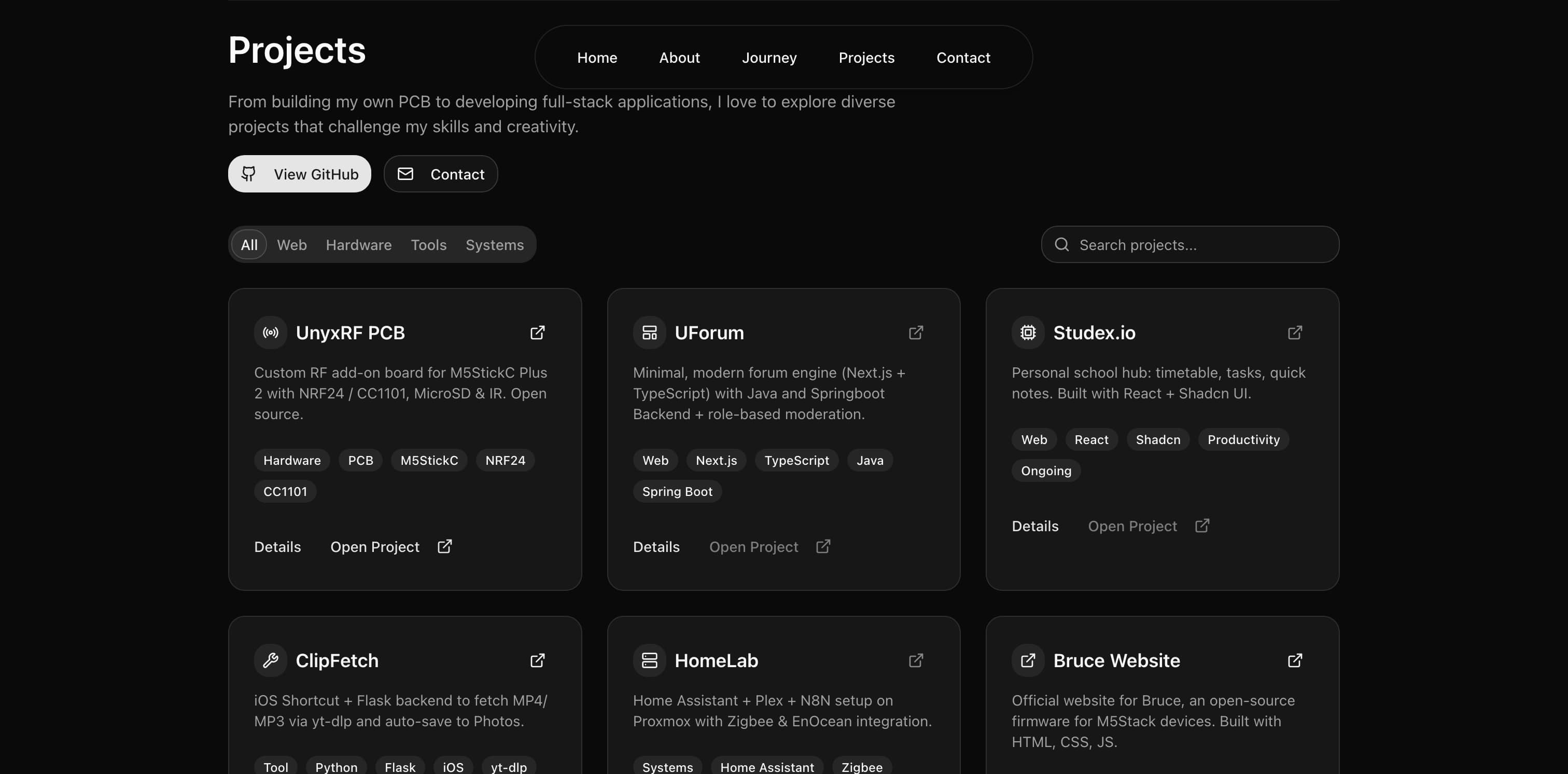1568x774 pixels.
Task: Click external link icon on HomeLab card
Action: pos(916,660)
